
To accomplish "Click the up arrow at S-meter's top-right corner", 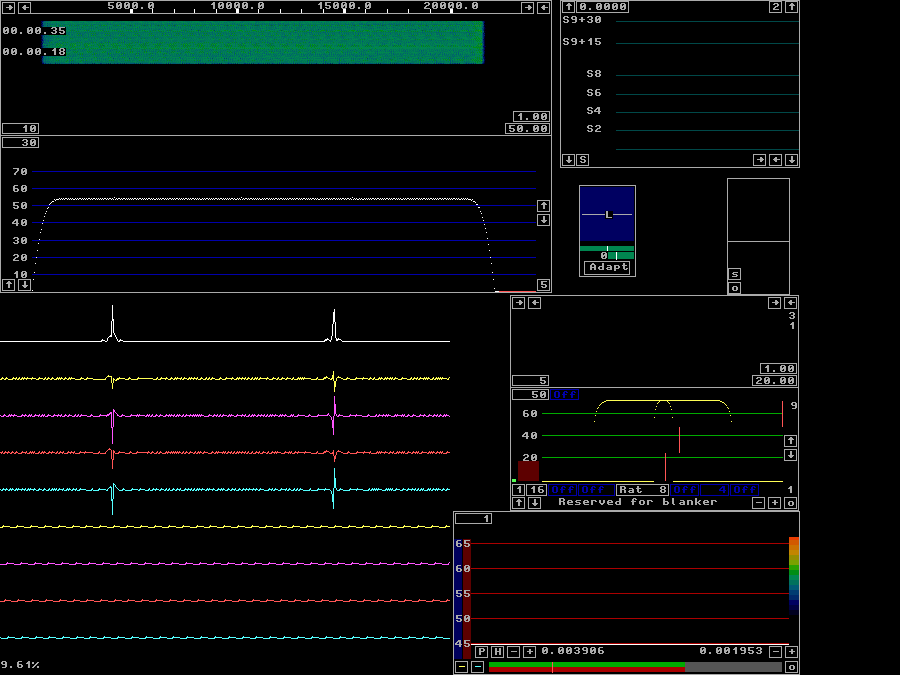I will point(792,7).
